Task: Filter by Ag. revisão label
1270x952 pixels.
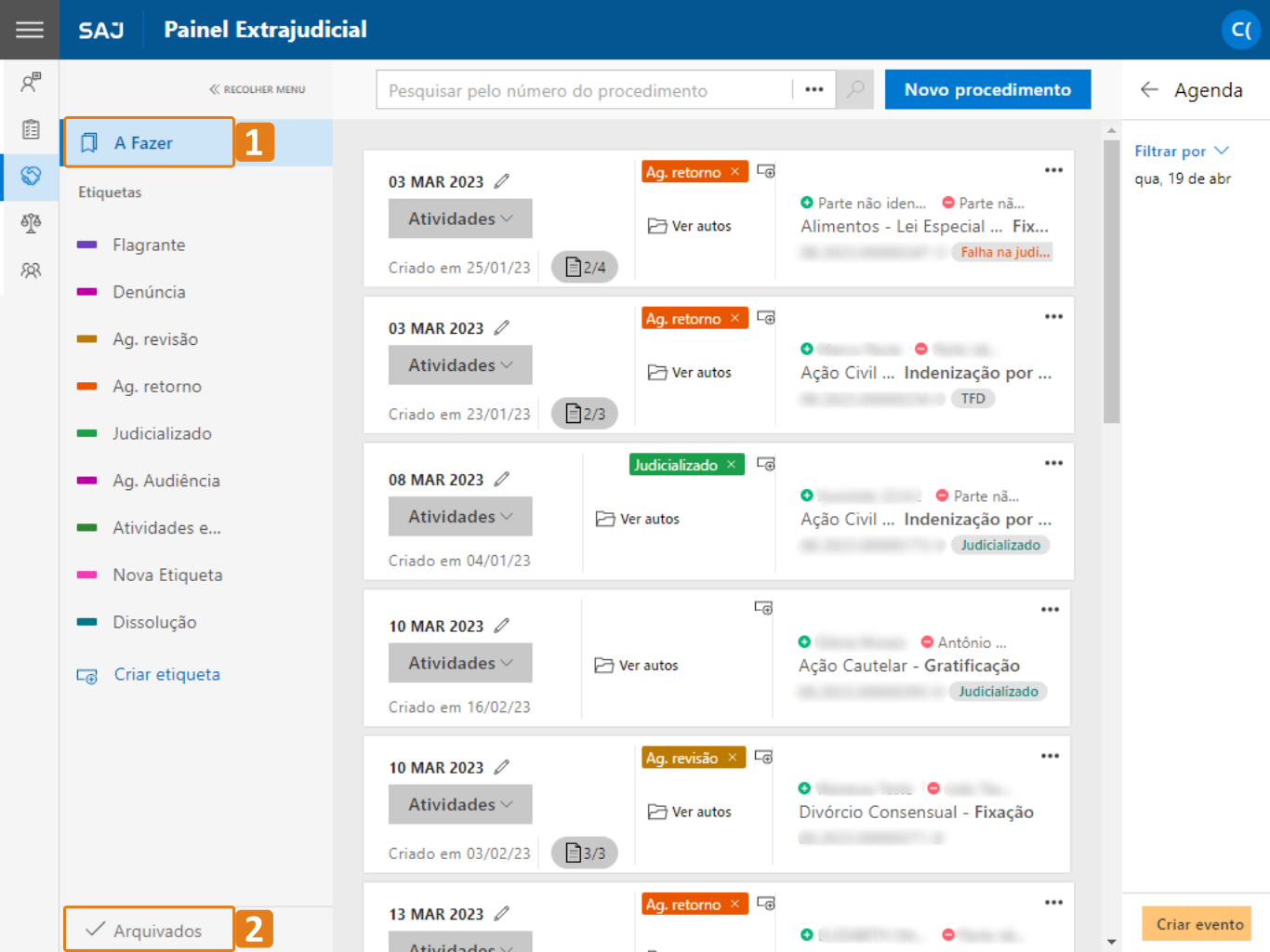Action: [155, 339]
